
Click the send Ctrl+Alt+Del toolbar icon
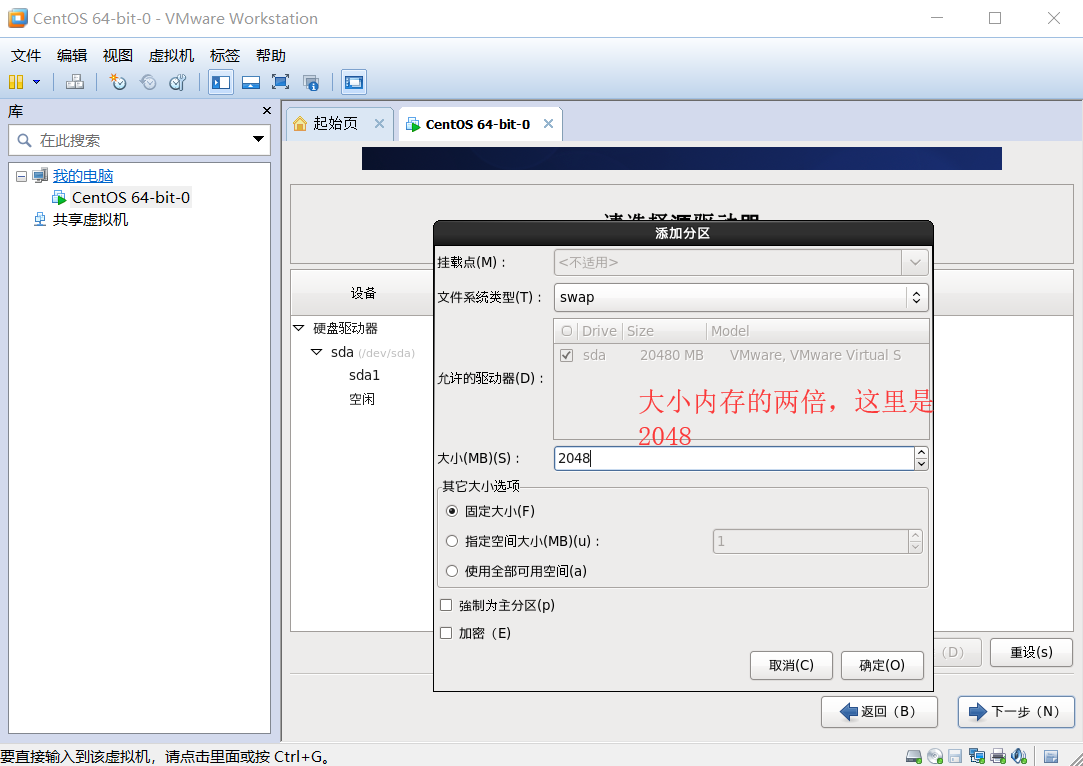tap(75, 82)
